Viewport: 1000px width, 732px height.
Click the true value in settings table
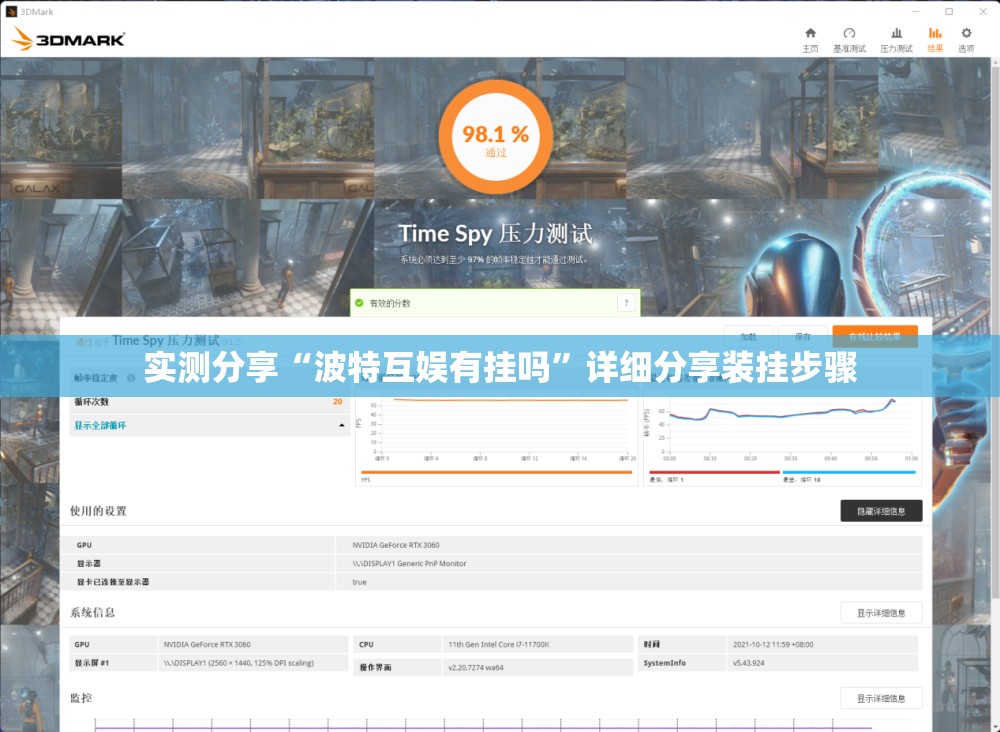click(x=359, y=582)
